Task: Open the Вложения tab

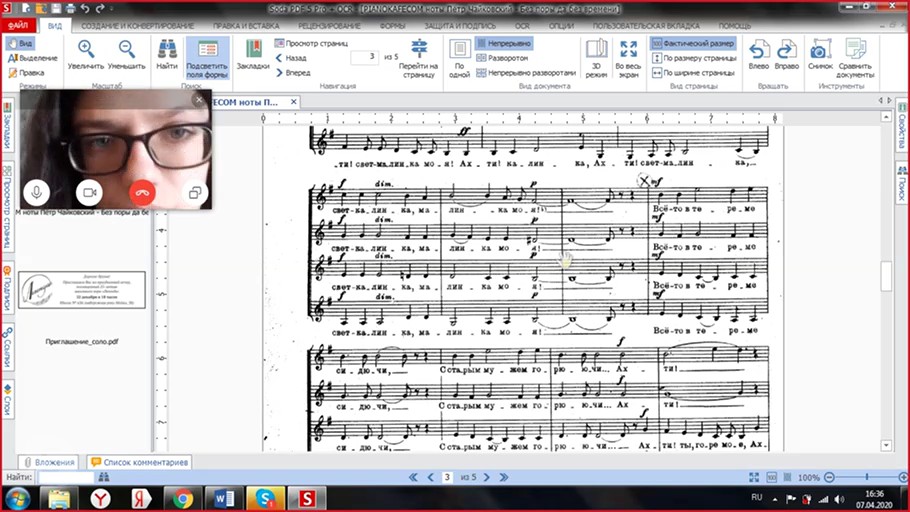Action: point(49,462)
